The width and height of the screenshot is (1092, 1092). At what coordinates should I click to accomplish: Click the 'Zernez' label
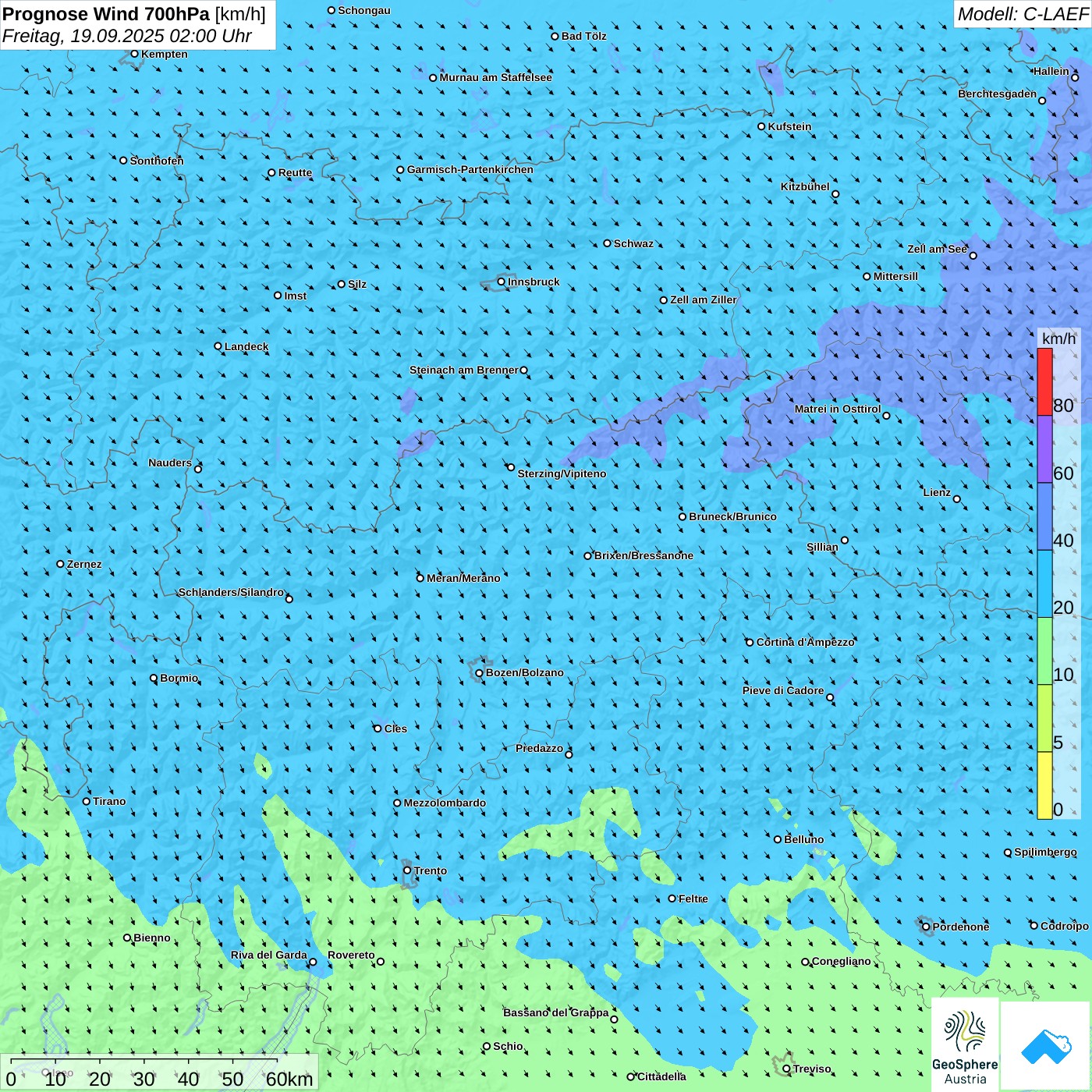84,564
